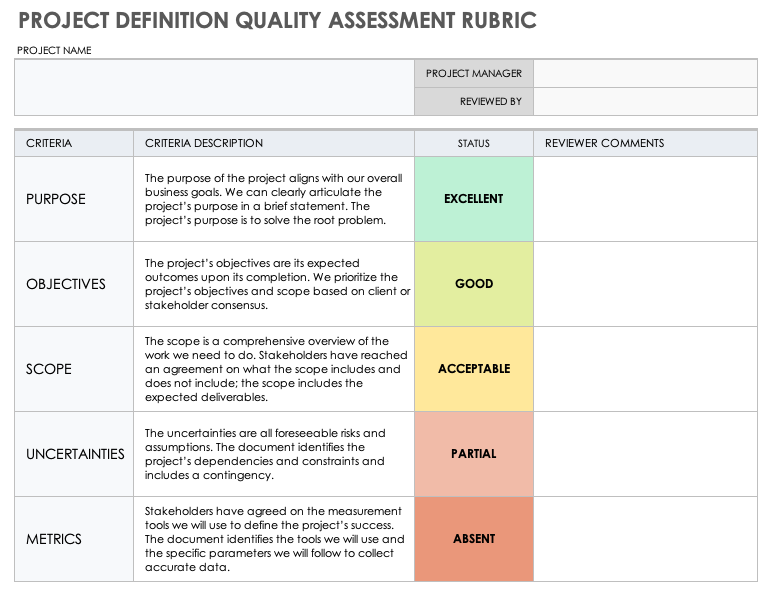Screen dimensions: 767x589
Task: Select the CRITERIA column header
Action: [x=74, y=143]
